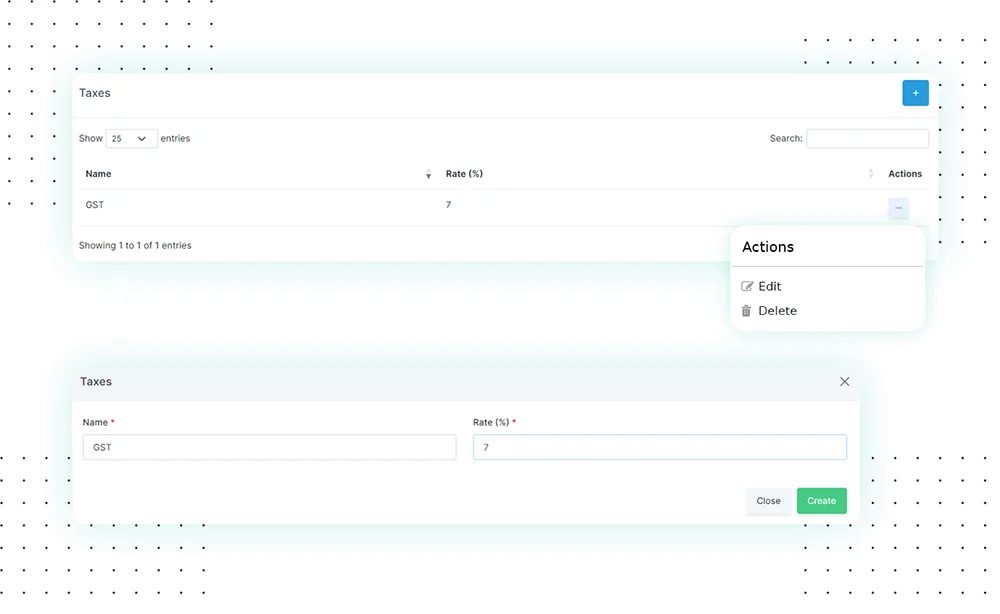Click the Actions column header
Image resolution: width=1000 pixels, height=614 pixels.
tap(905, 174)
